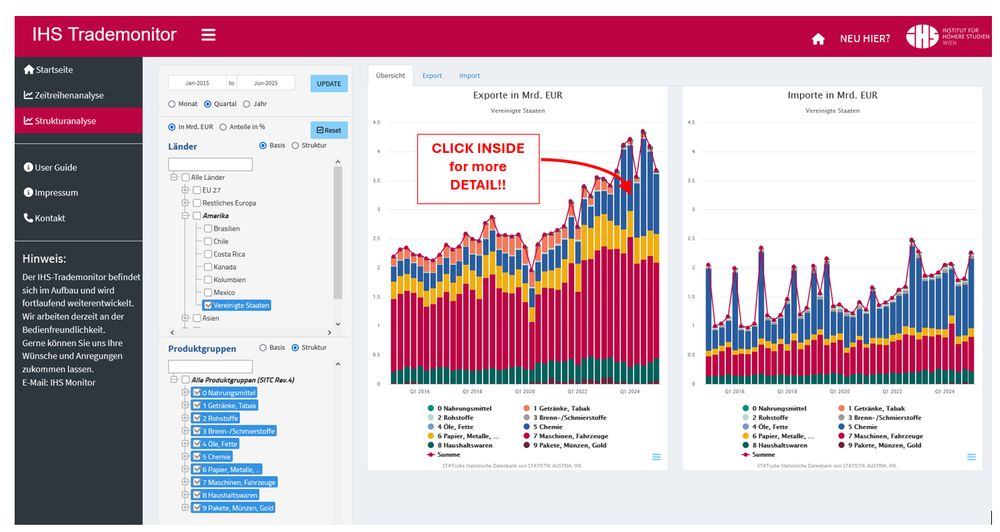The image size is (1000, 532).
Task: Select In Mrd. EUR radio option
Action: 172,127
